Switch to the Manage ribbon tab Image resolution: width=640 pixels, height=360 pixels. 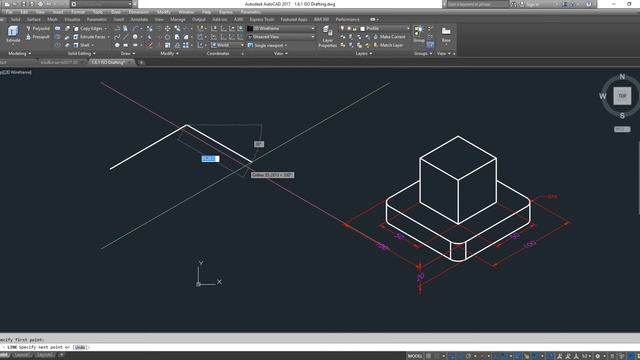click(x=178, y=19)
